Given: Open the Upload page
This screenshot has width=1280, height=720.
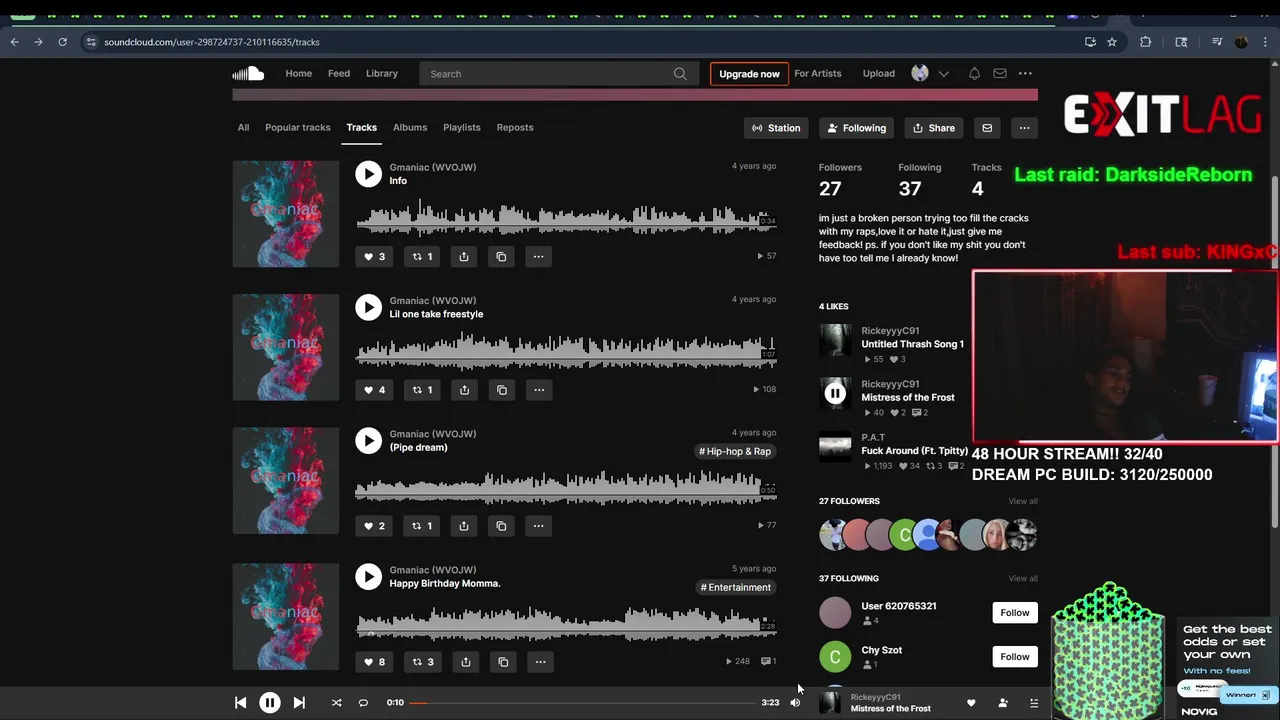Looking at the screenshot, I should [x=879, y=74].
